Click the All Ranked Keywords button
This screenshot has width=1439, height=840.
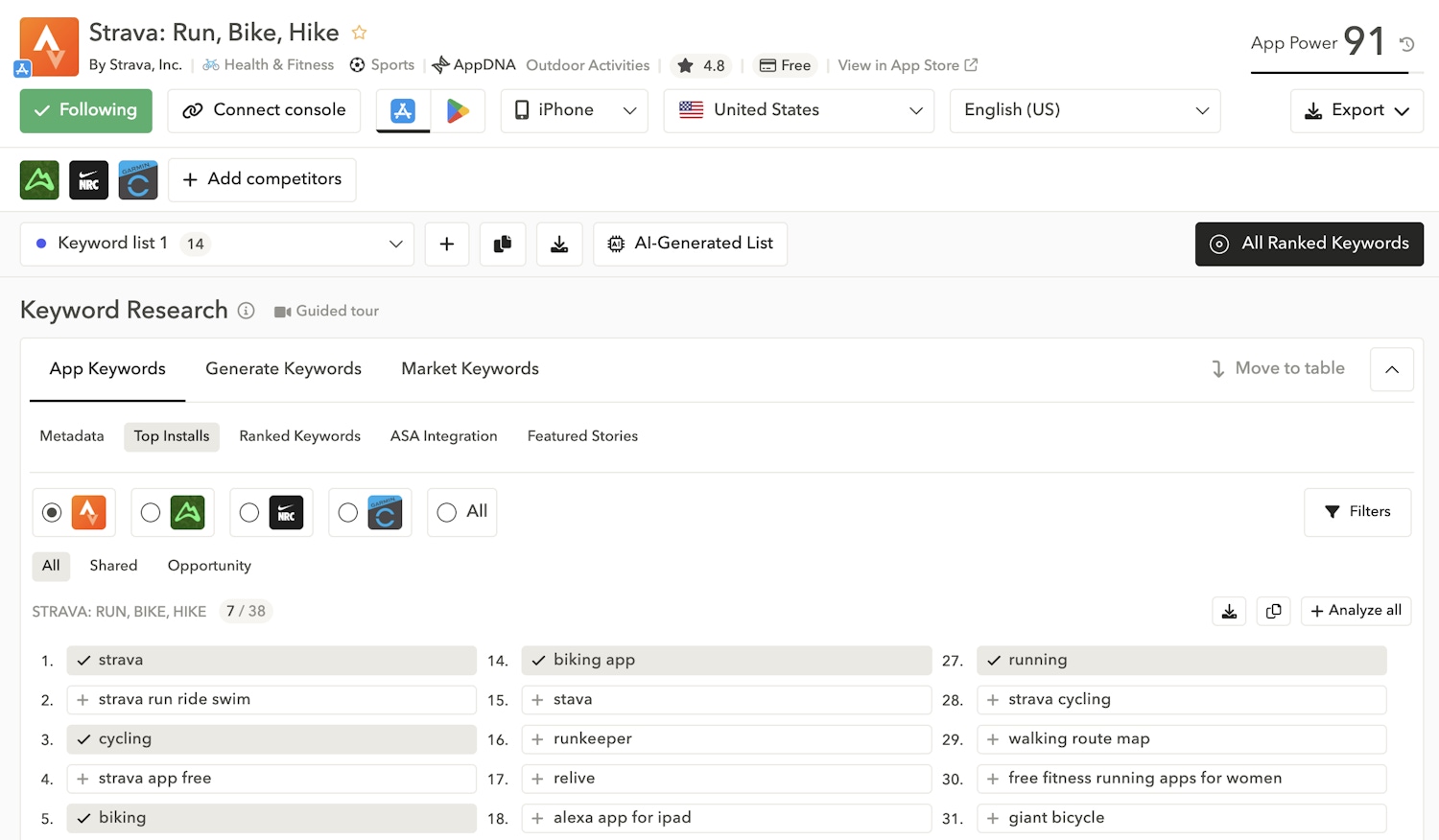pos(1309,245)
